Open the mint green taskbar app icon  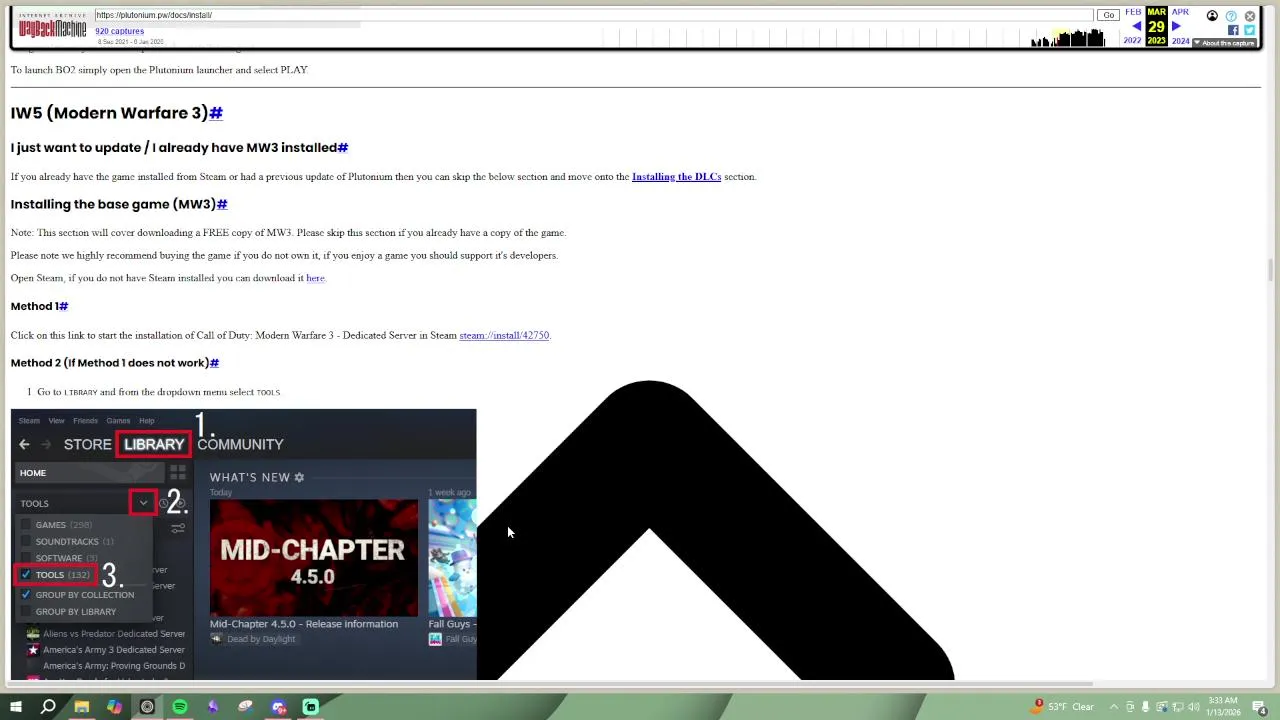click(311, 707)
